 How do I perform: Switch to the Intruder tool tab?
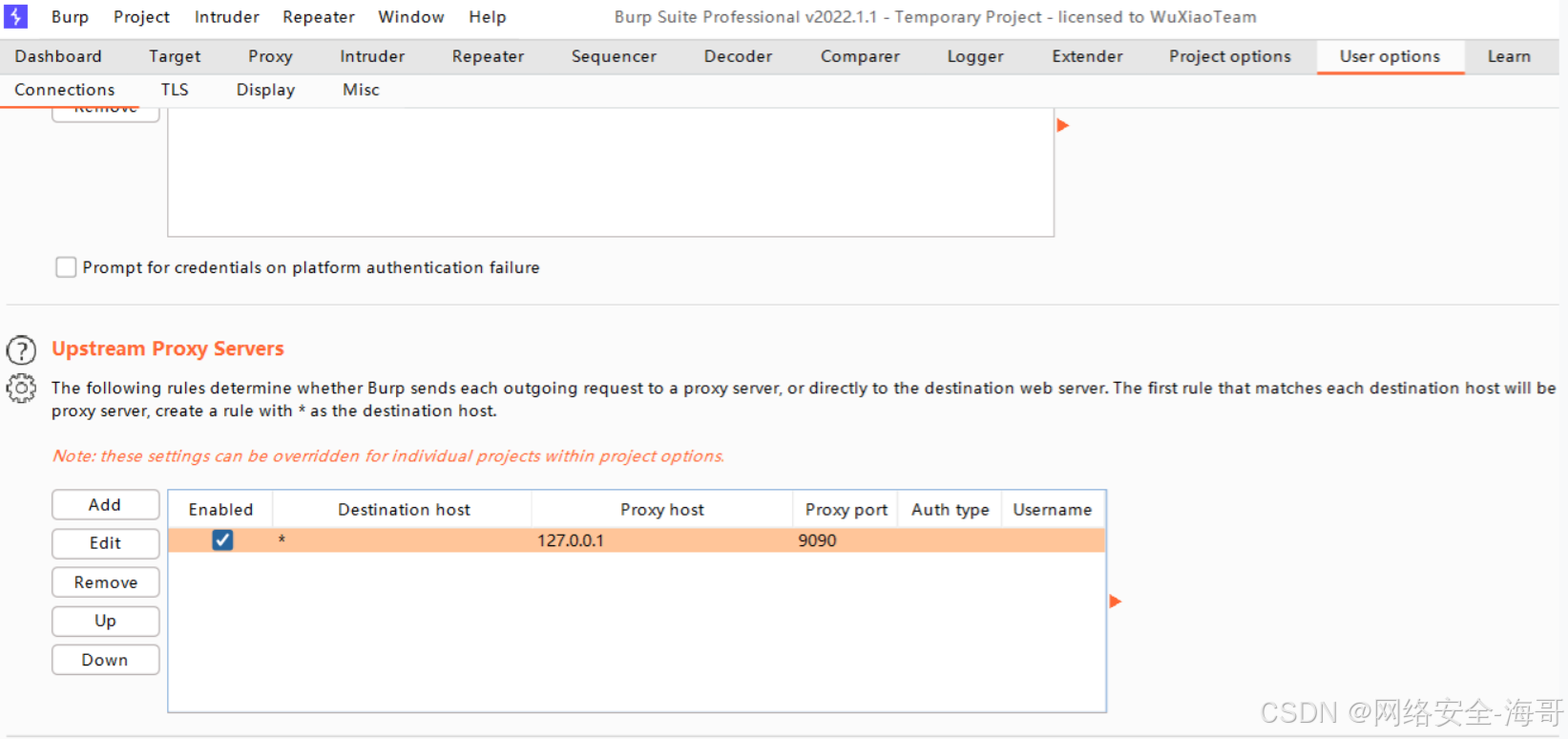click(x=372, y=56)
